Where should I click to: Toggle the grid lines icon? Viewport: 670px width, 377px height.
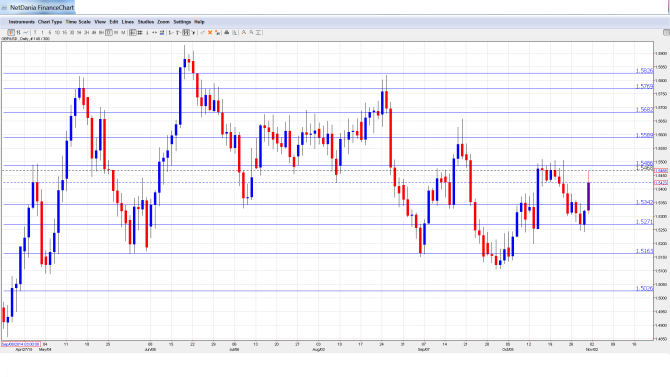(x=140, y=32)
